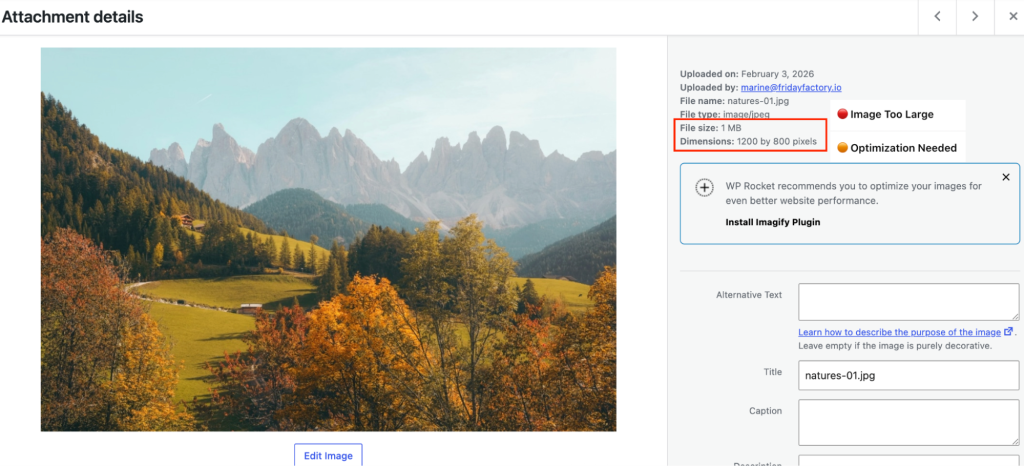Click 'Leave empty if the image is purely decorative' text
The width and height of the screenshot is (1024, 466).
[x=895, y=345]
